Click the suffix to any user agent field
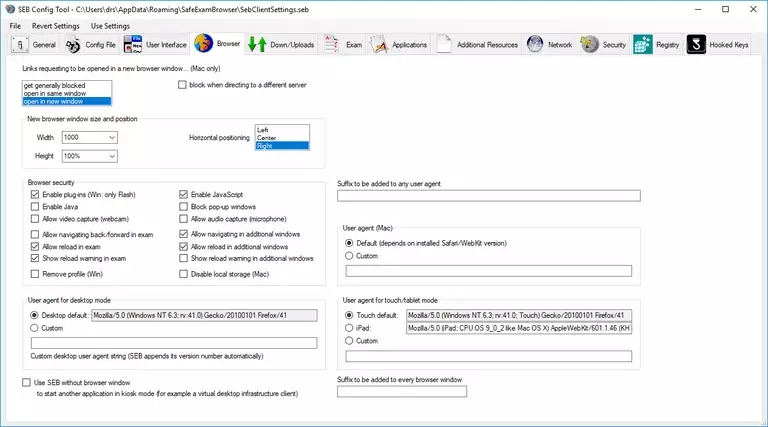The width and height of the screenshot is (768, 427). (488, 196)
